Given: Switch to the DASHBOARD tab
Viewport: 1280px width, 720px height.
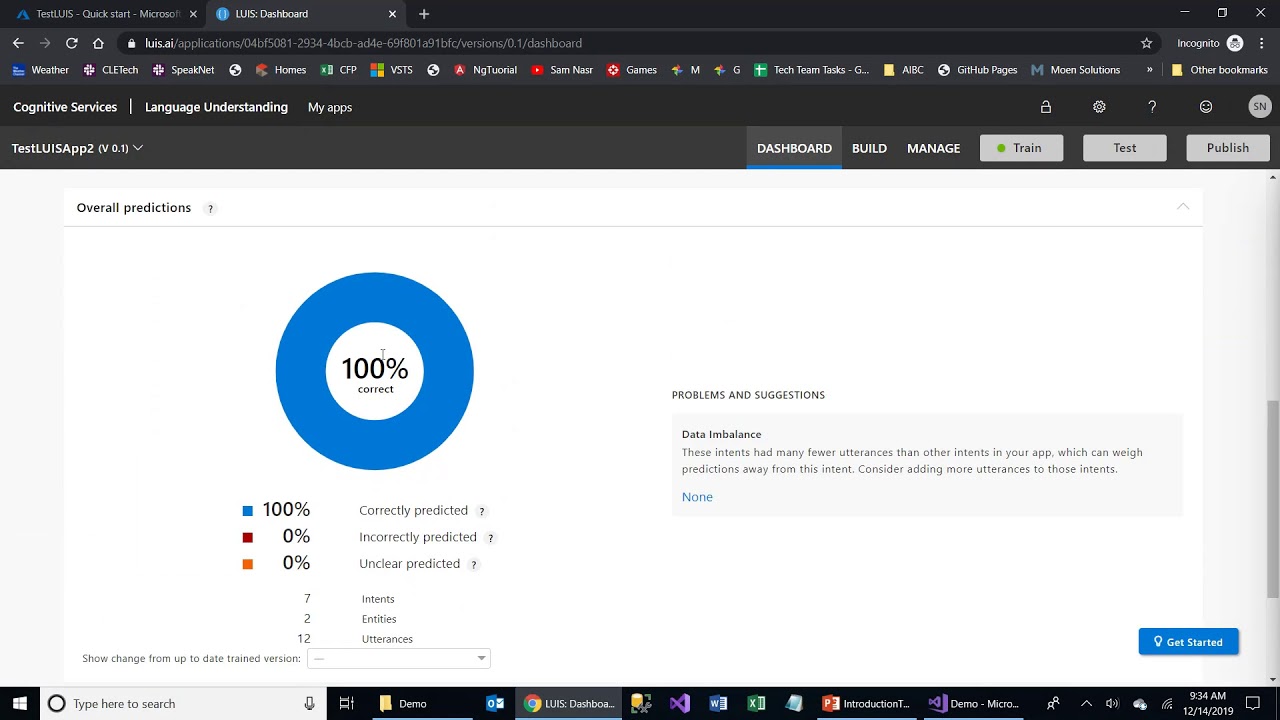Looking at the screenshot, I should [794, 148].
